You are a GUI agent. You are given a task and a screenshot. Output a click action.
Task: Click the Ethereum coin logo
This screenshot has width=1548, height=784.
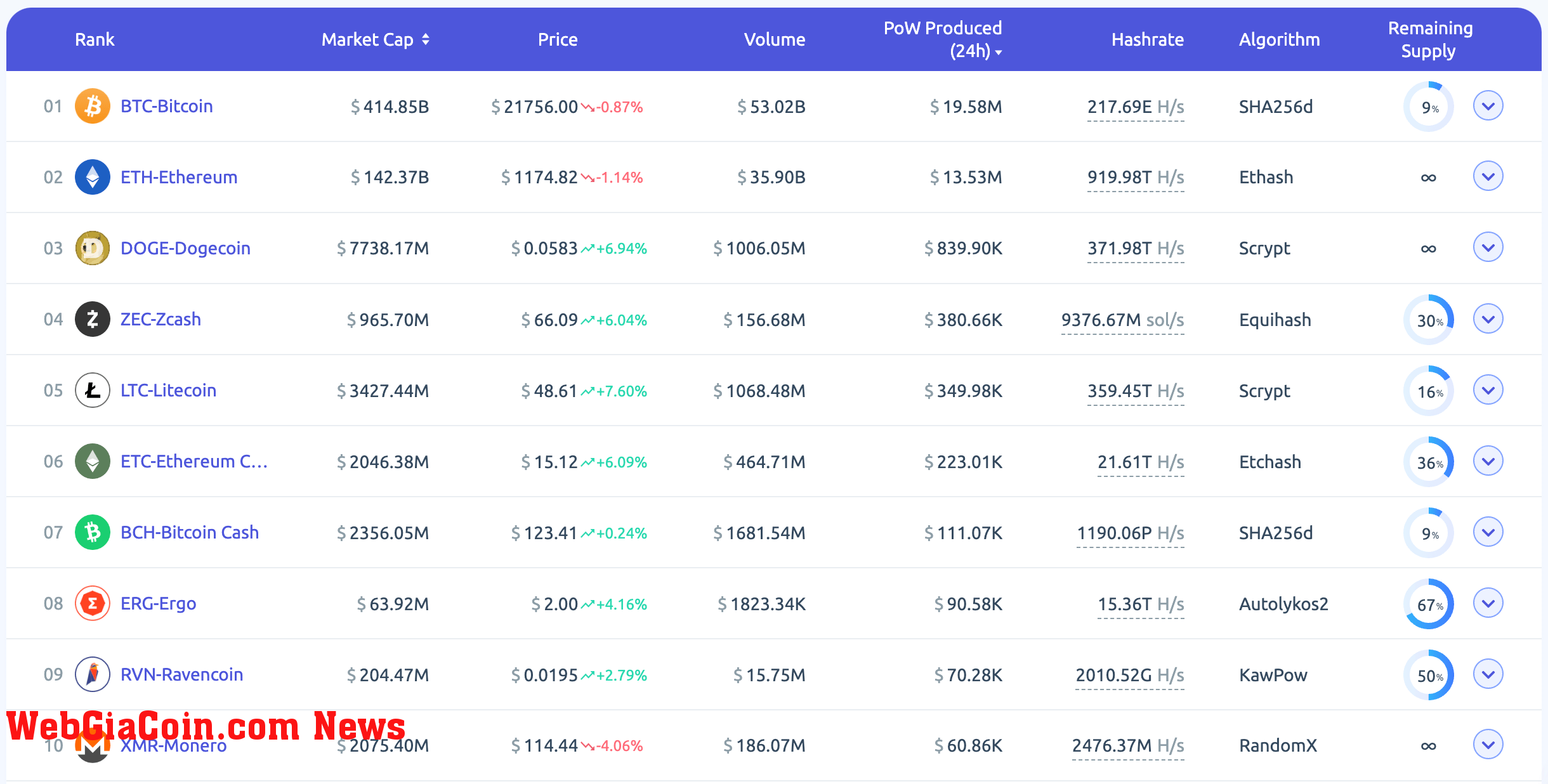93,177
